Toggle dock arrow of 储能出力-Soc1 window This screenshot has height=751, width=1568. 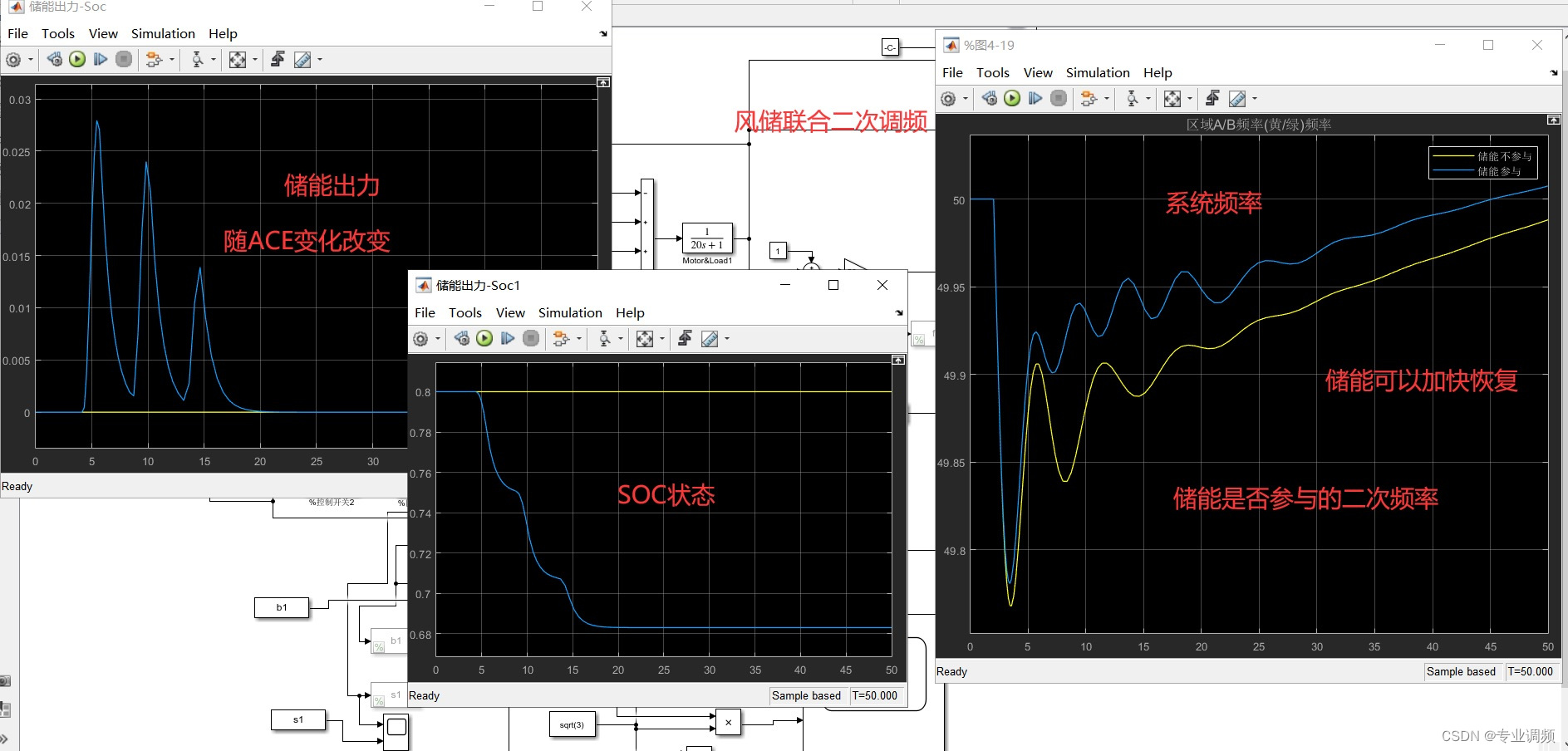pos(899,313)
